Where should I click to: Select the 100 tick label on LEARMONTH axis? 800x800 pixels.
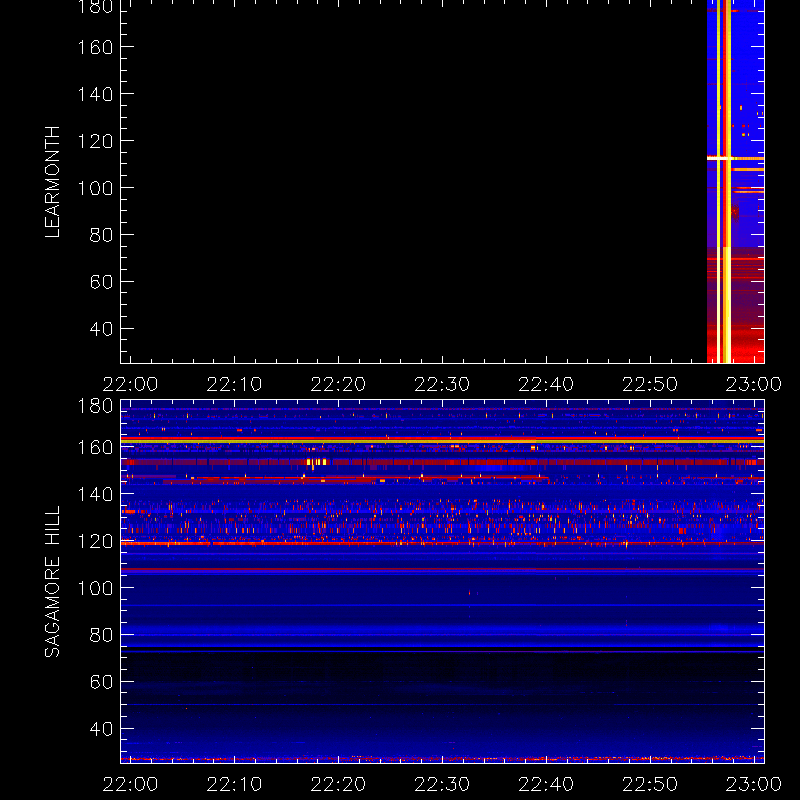tap(95, 188)
